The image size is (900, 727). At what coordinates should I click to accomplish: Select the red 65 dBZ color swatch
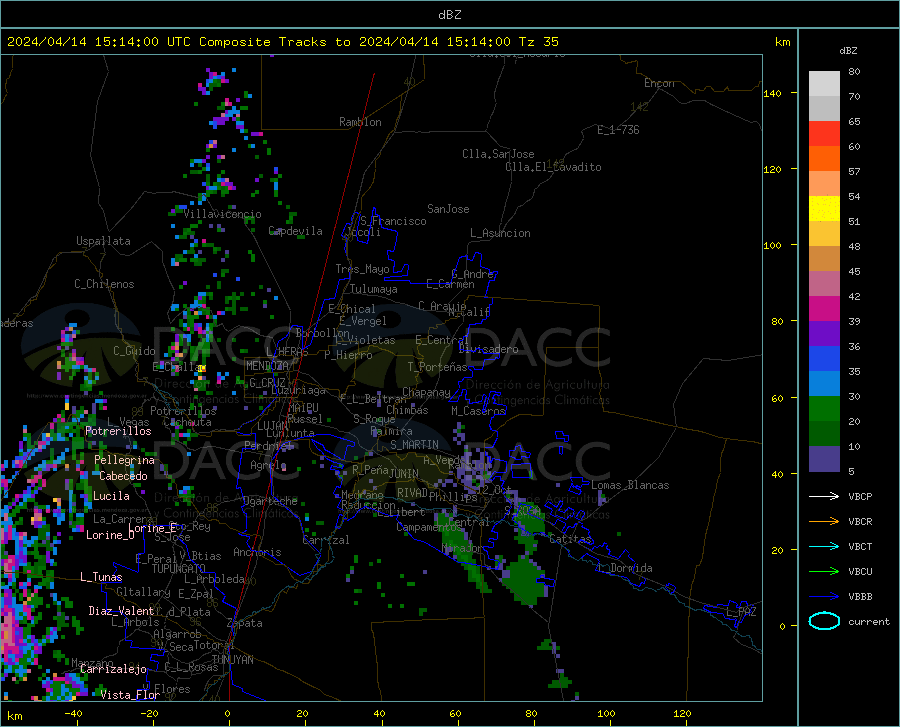point(824,133)
